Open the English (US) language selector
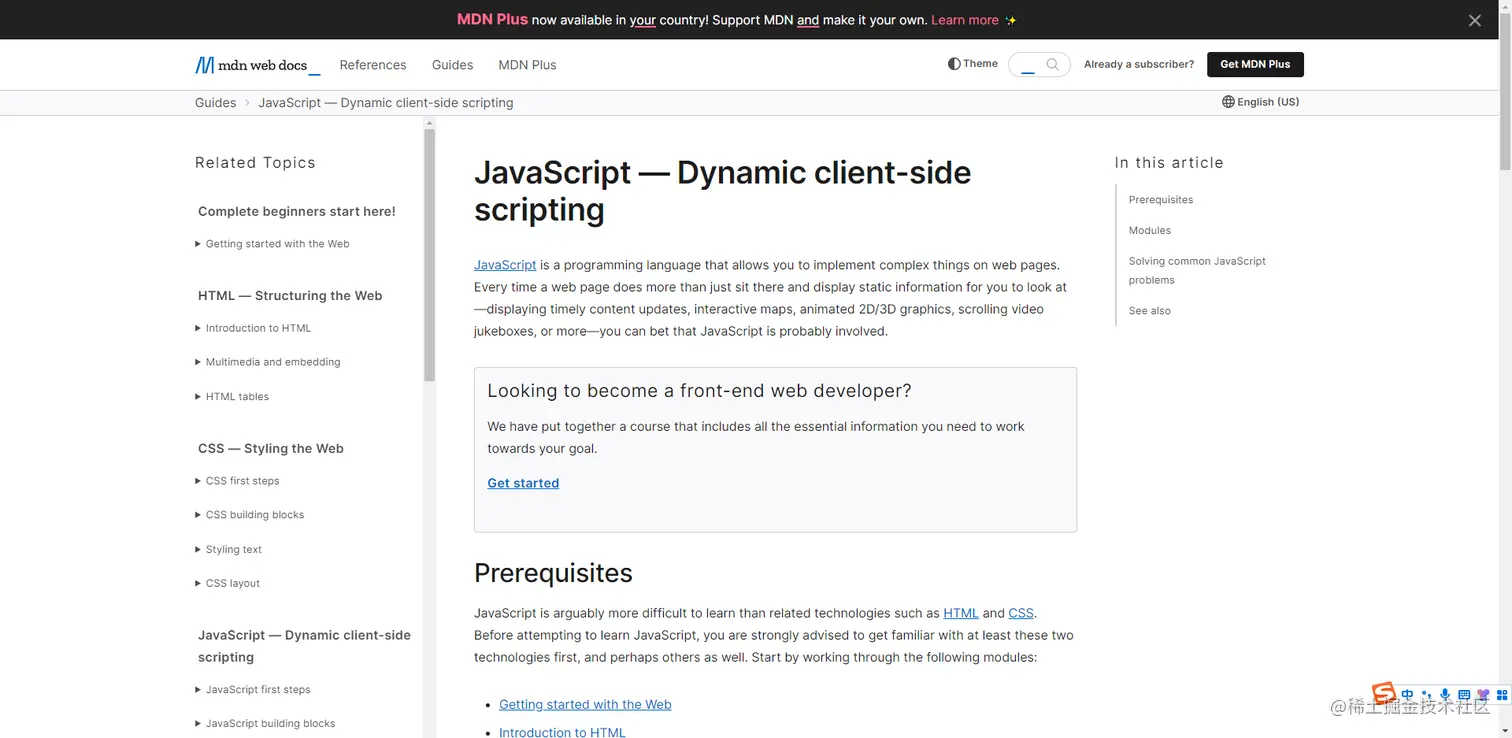 (1261, 102)
